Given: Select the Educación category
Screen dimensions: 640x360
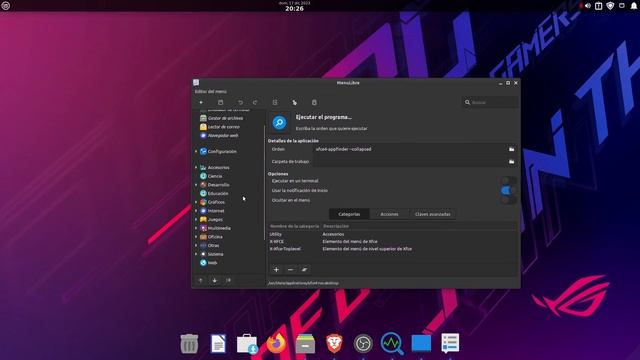Looking at the screenshot, I should coord(218,193).
